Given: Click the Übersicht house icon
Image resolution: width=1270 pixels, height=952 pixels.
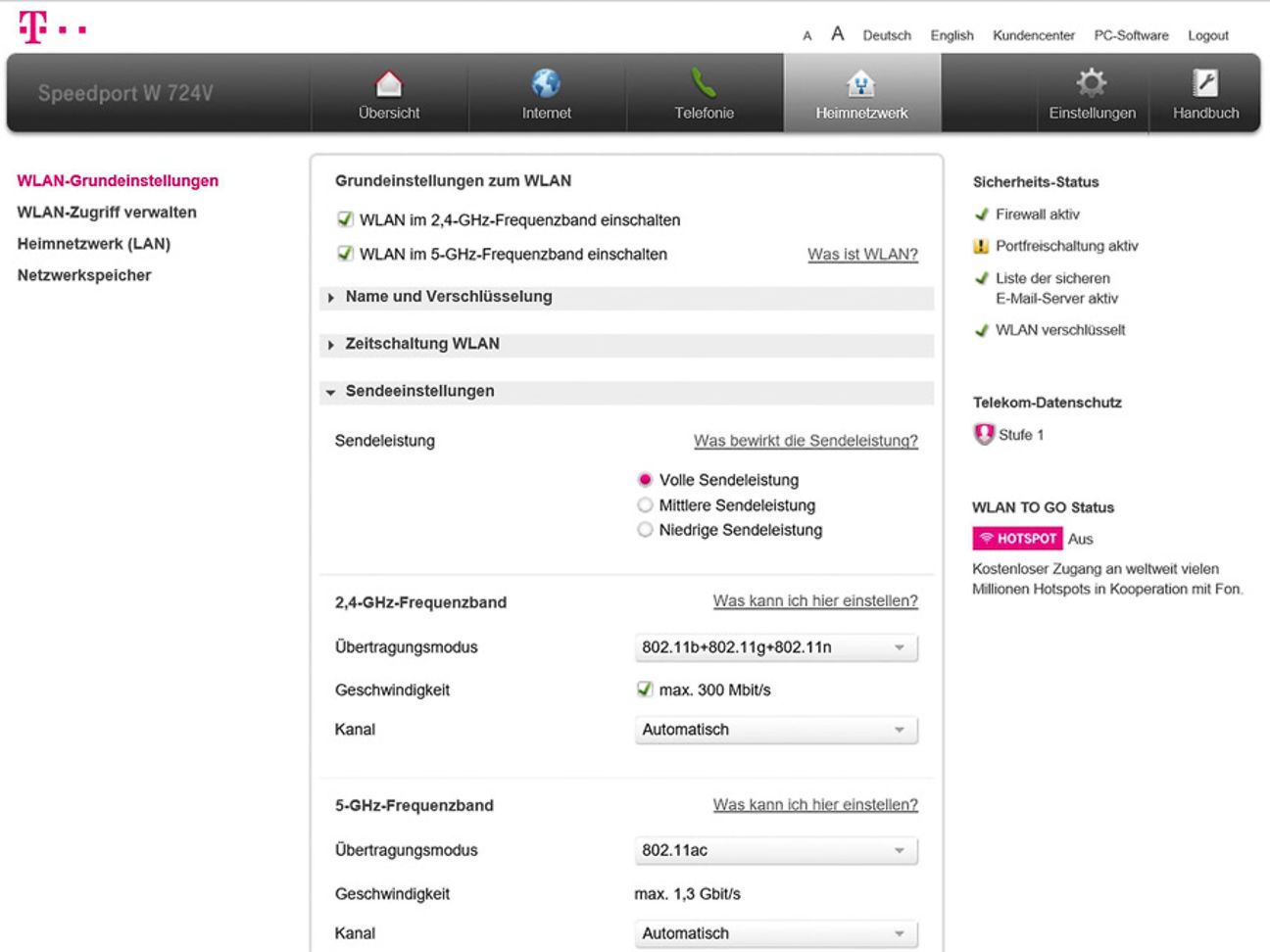Looking at the screenshot, I should [389, 83].
